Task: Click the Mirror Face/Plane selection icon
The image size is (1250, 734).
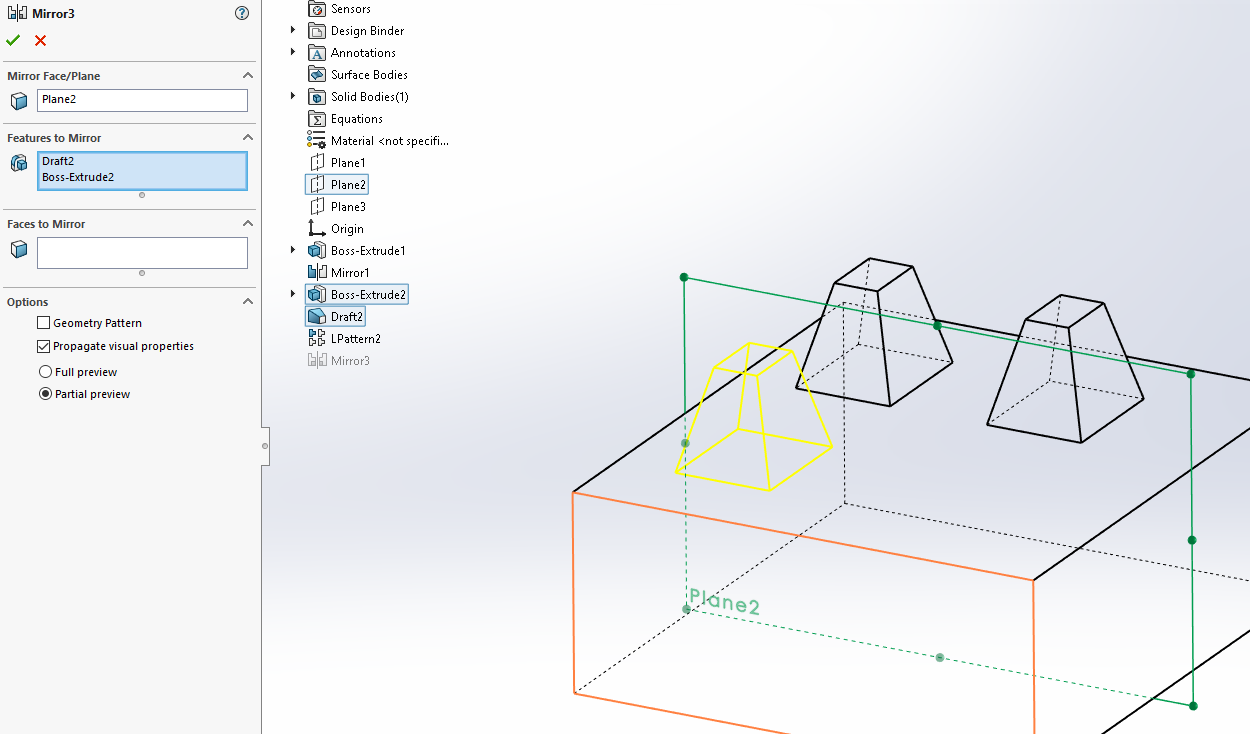Action: (x=19, y=101)
